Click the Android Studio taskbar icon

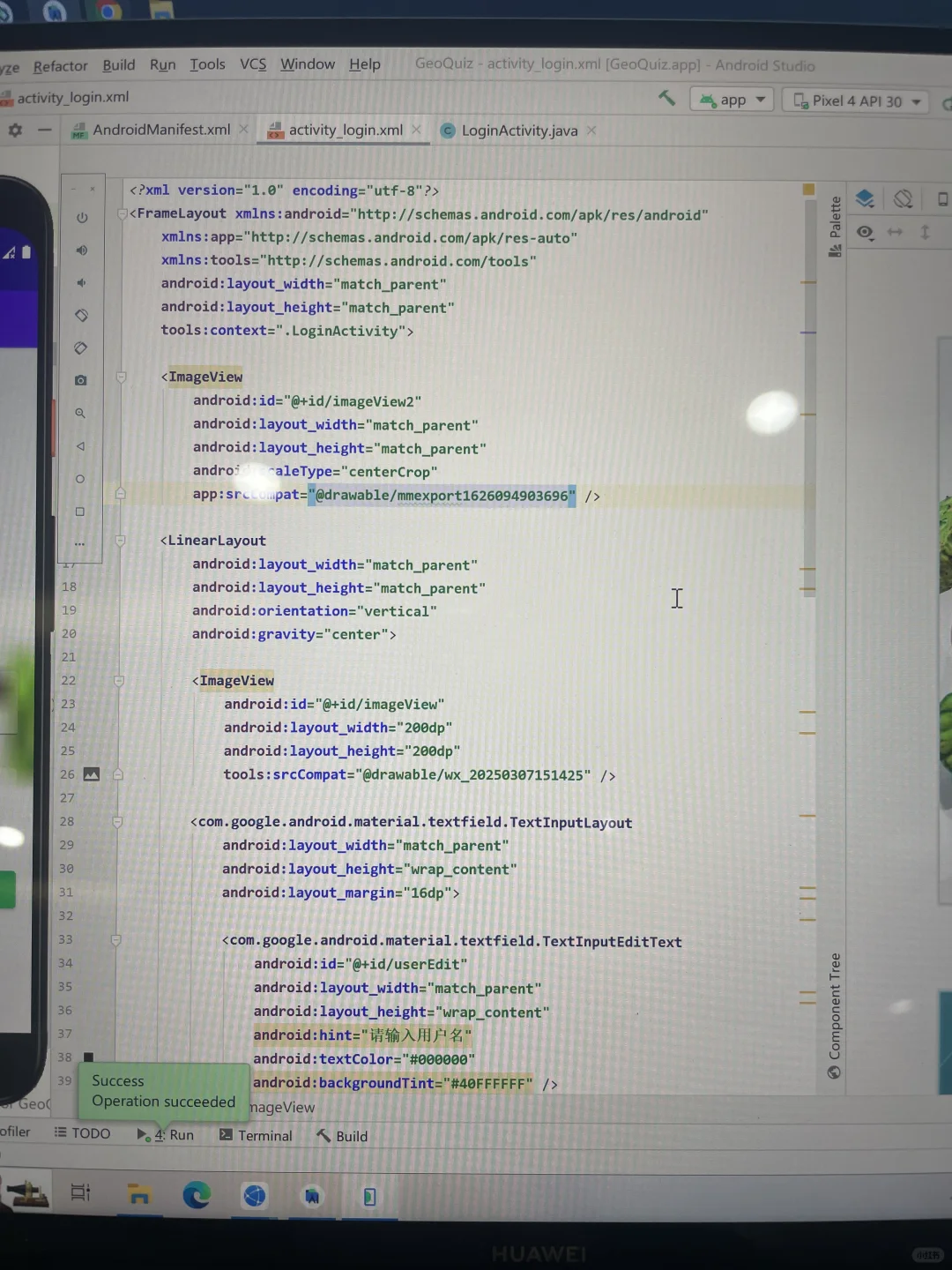[312, 1196]
